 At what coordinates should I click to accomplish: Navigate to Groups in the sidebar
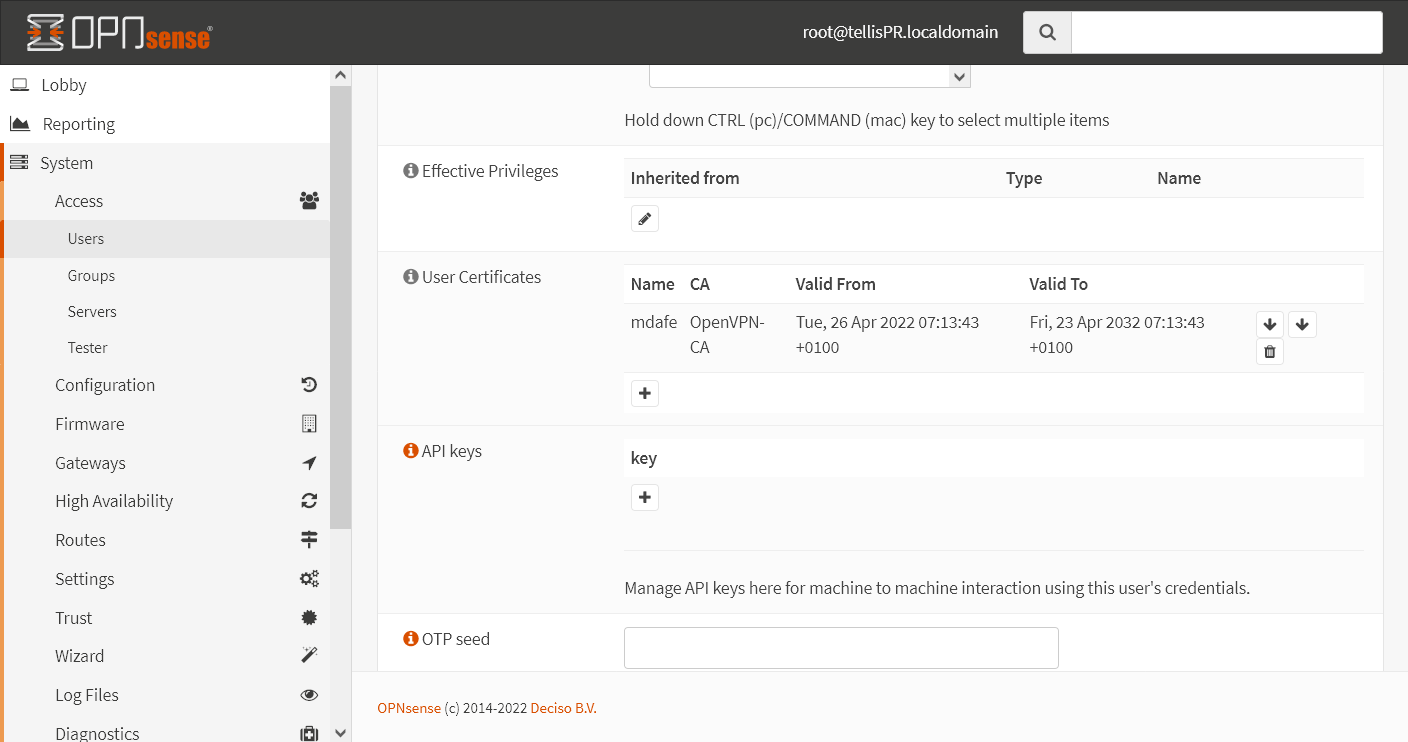pos(91,275)
